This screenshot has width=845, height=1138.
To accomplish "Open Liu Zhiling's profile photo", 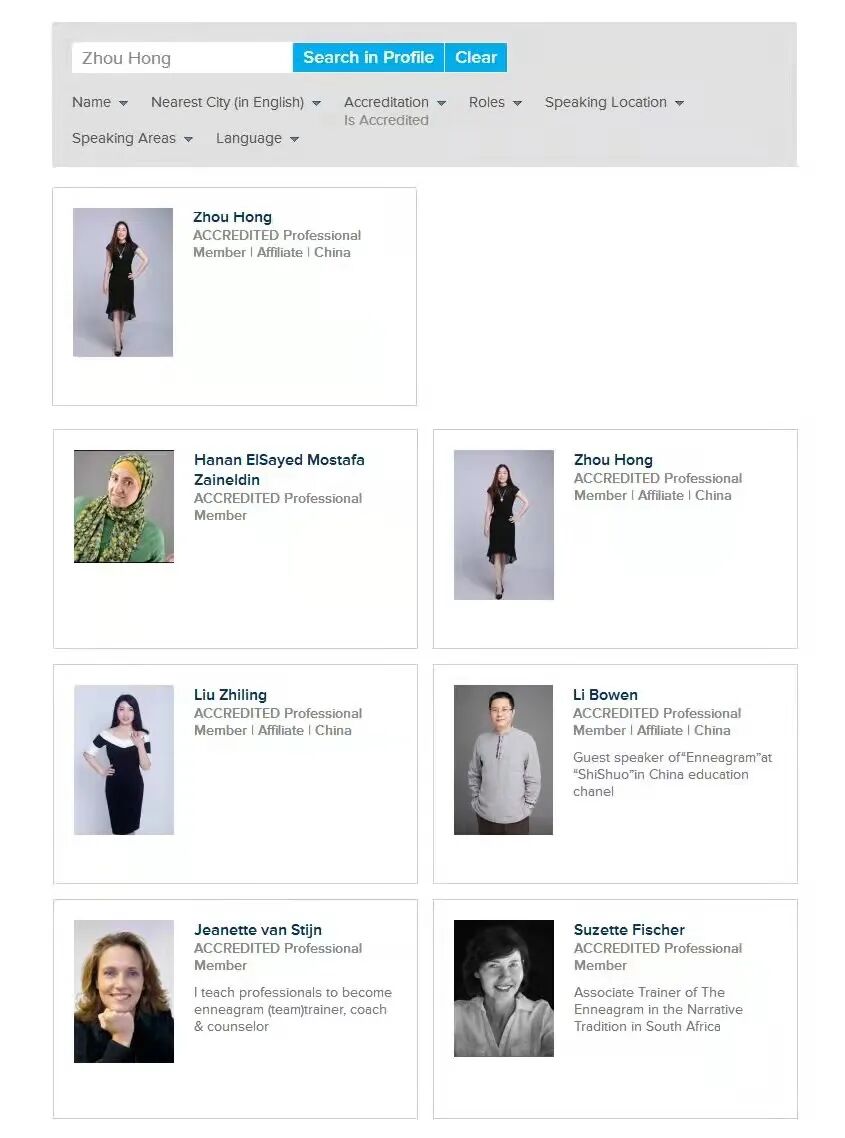I will point(124,760).
